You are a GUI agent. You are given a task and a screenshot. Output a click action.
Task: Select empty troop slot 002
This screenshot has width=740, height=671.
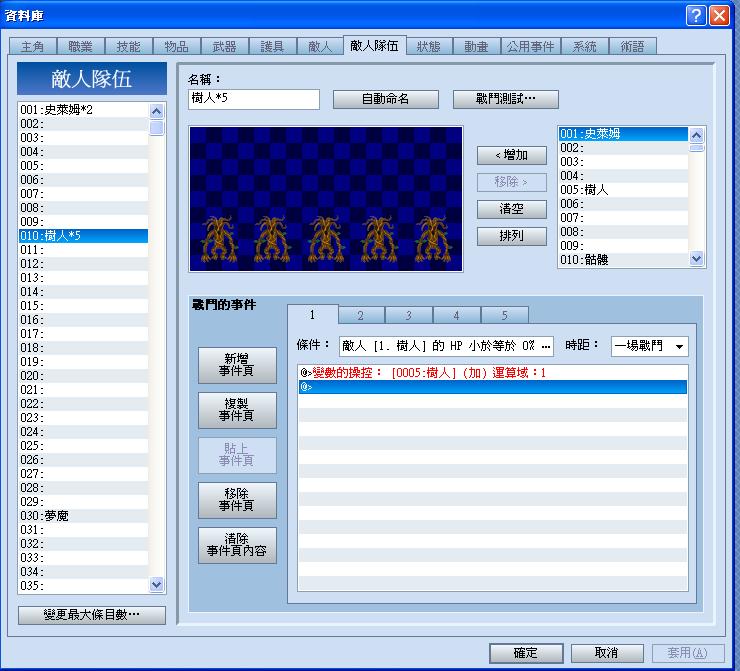tap(84, 124)
